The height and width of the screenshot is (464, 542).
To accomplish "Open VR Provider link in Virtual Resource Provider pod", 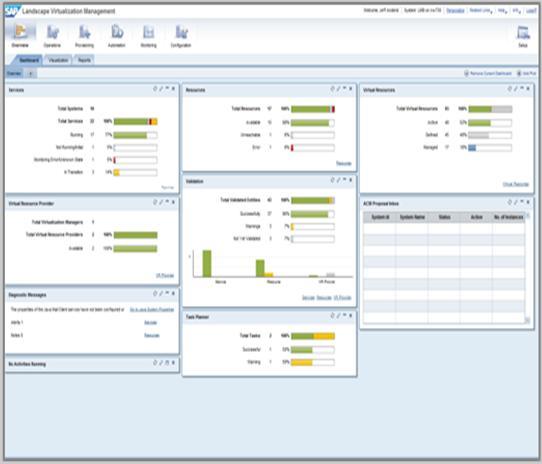I will pyautogui.click(x=165, y=276).
